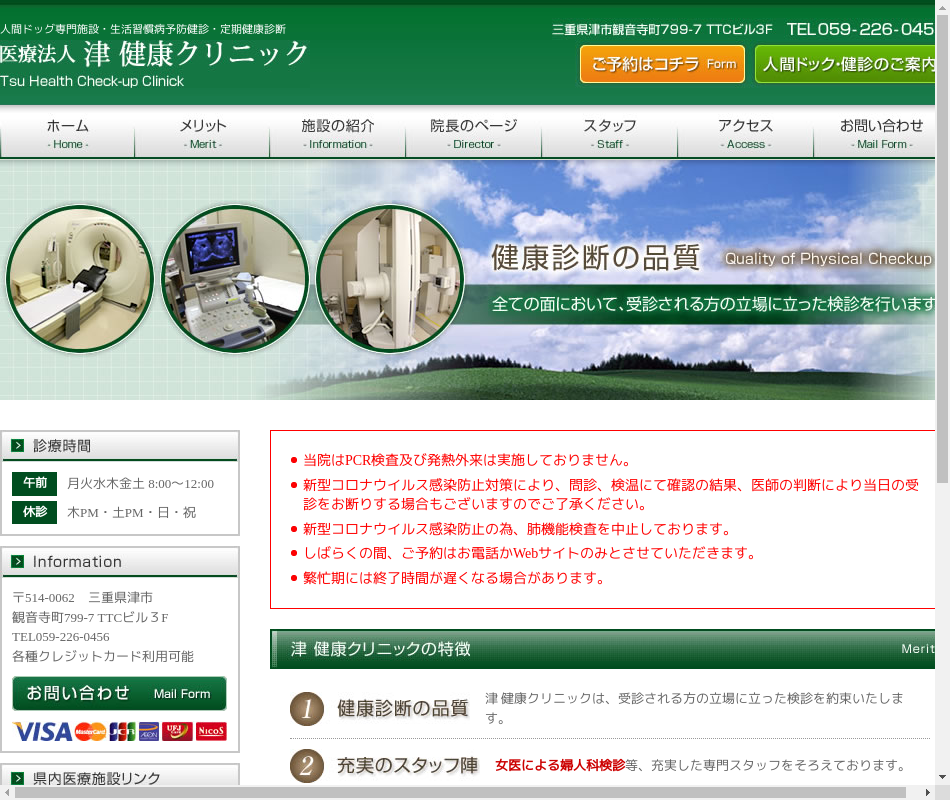Click the CT scanner circular photo
The width and height of the screenshot is (950, 800).
79,279
